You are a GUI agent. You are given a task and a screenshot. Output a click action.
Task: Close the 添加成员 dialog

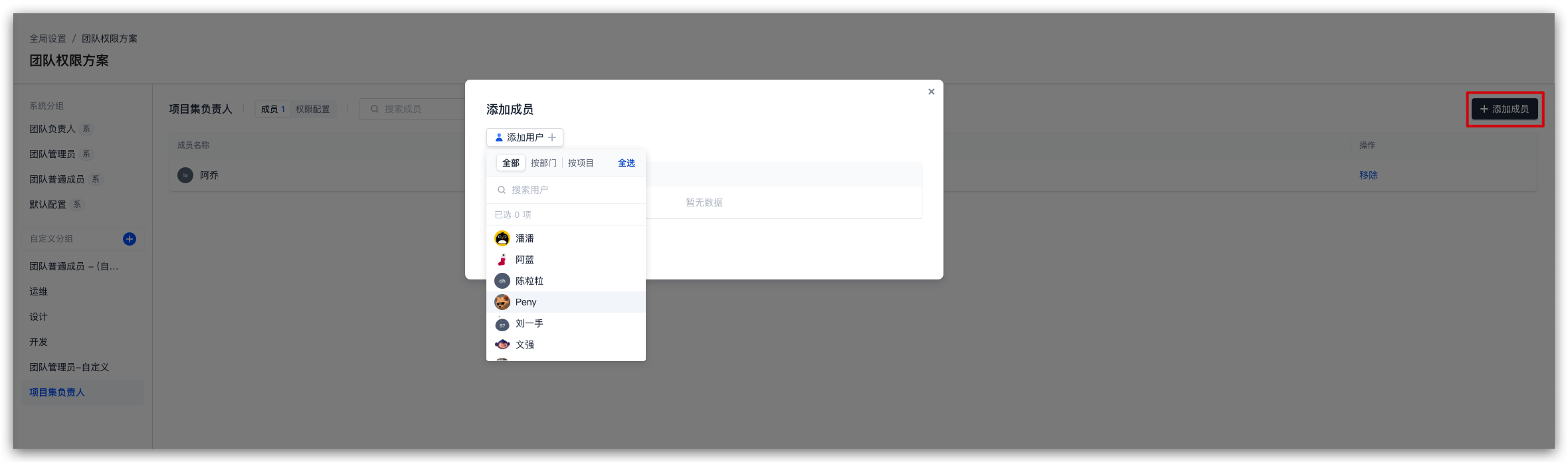pyautogui.click(x=931, y=92)
